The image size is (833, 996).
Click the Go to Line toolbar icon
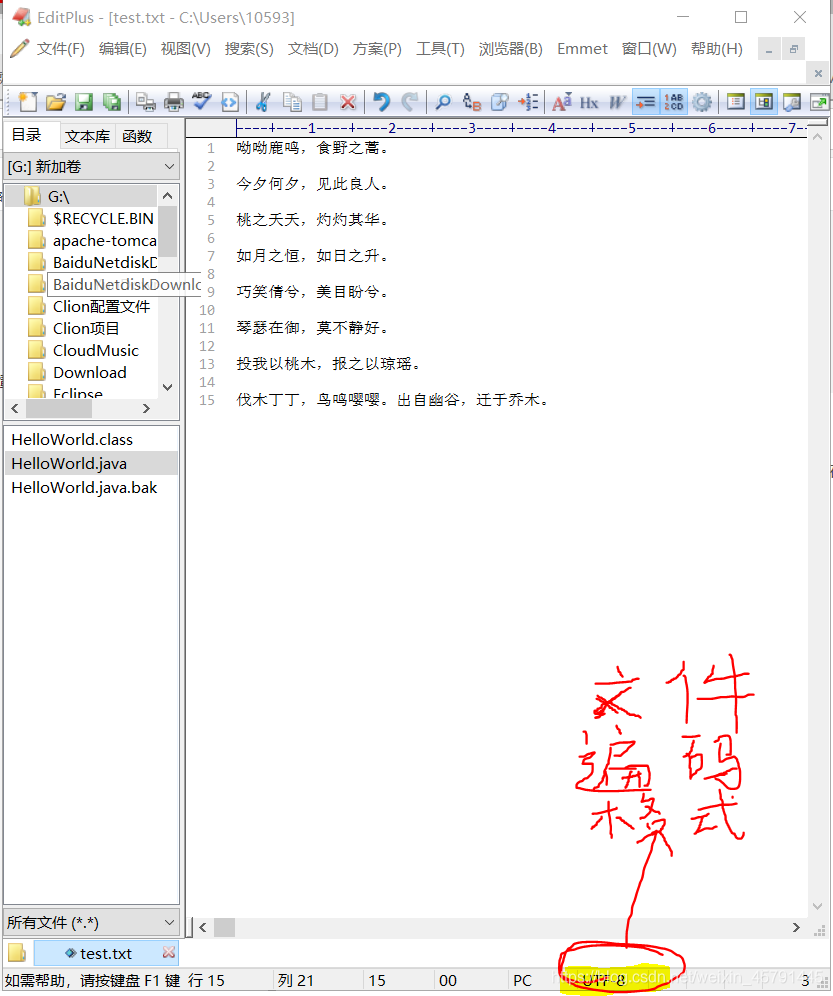click(527, 102)
